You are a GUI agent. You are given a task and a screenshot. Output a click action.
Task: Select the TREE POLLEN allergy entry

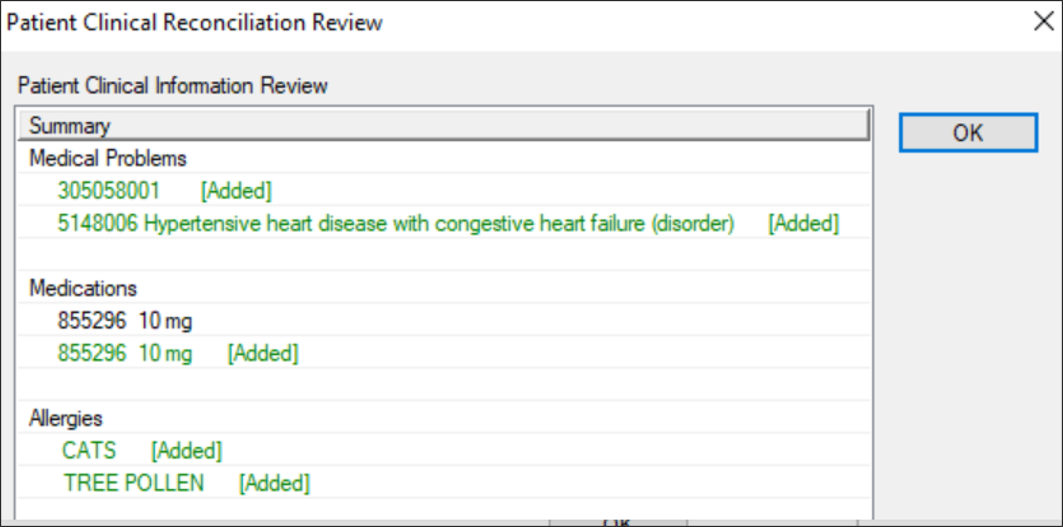(x=134, y=483)
